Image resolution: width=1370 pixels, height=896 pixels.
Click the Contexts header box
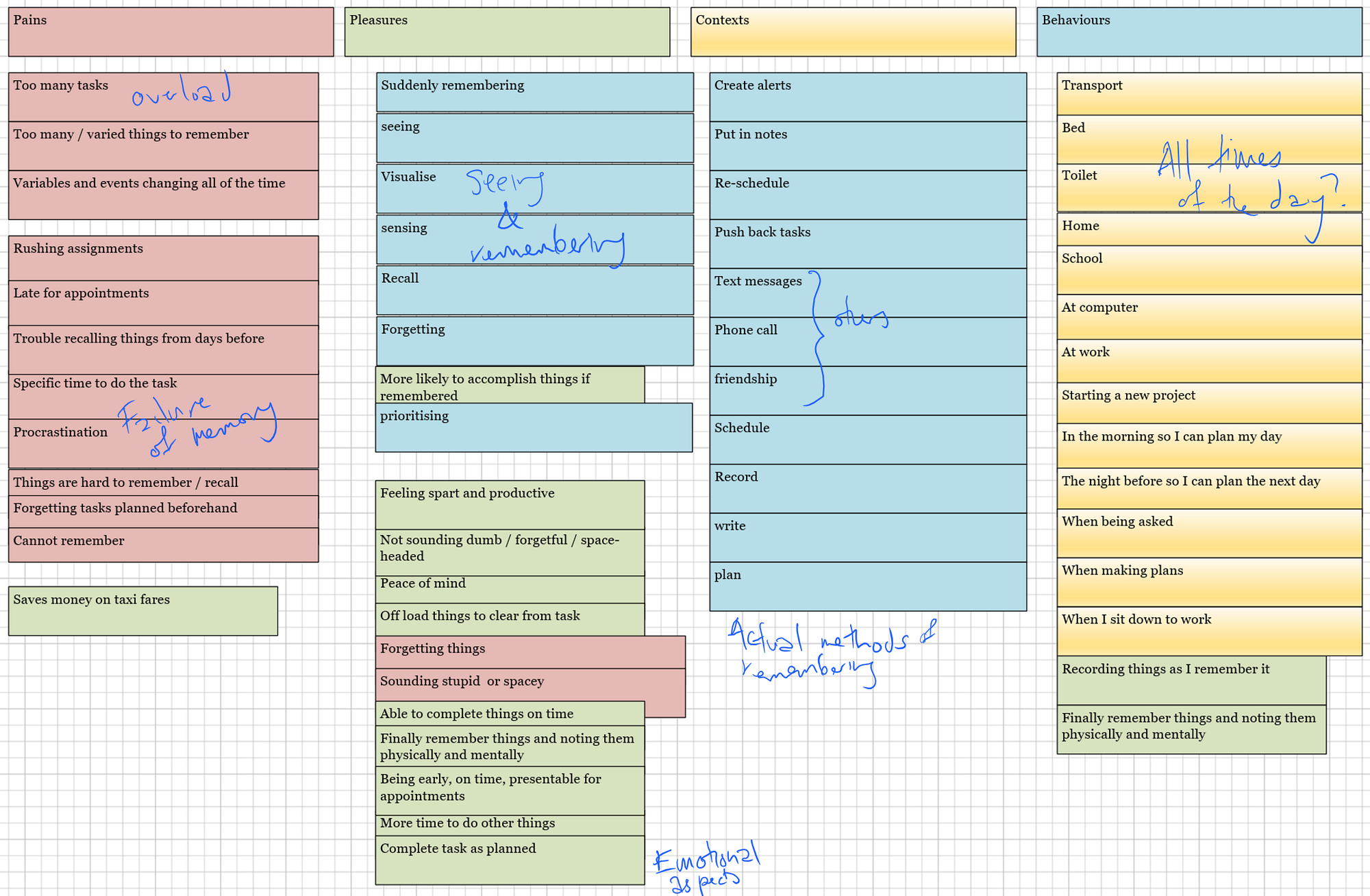[x=853, y=32]
